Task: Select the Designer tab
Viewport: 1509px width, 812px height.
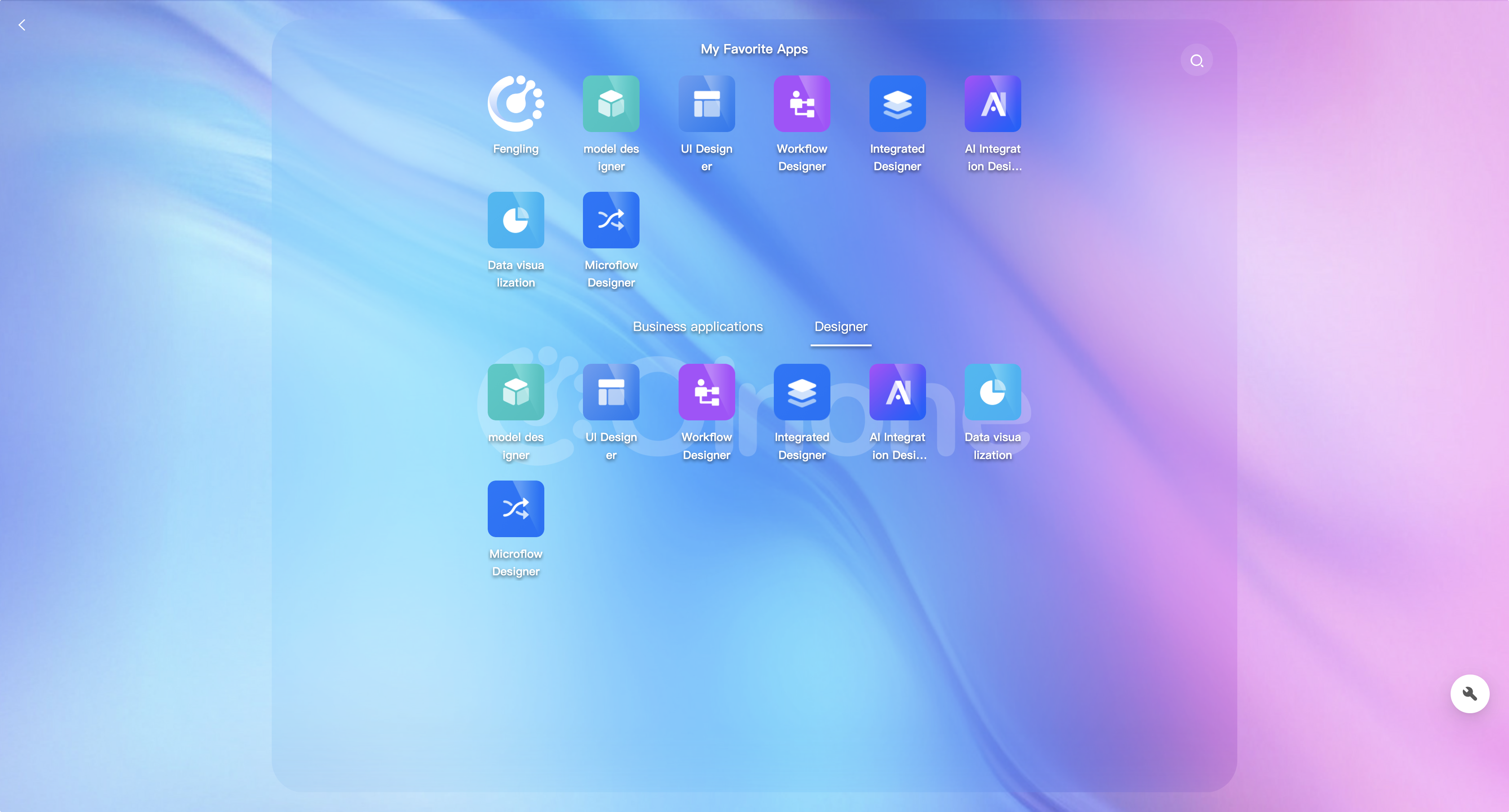Action: (841, 327)
